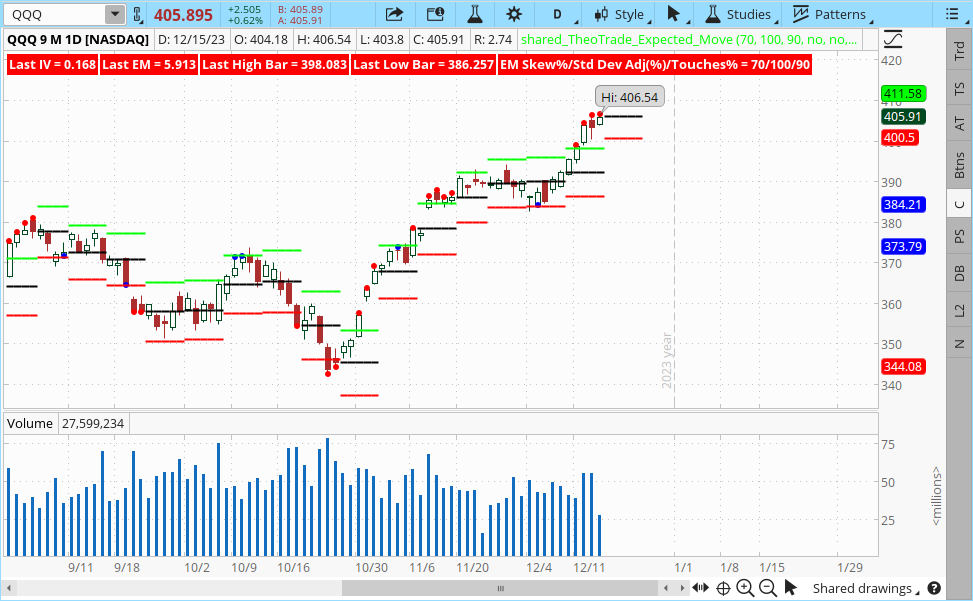
Task: Switch to the L2 sidebar tab
Action: click(x=960, y=312)
